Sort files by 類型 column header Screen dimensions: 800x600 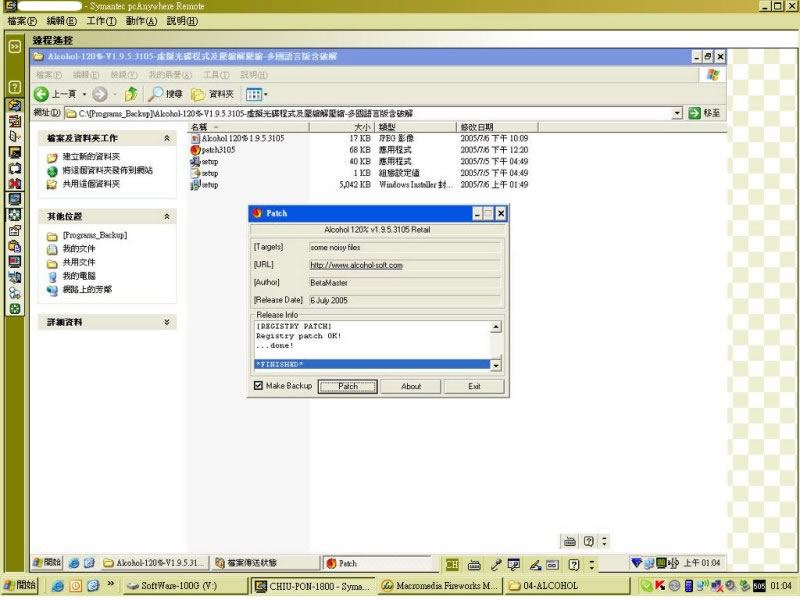pyautogui.click(x=415, y=127)
